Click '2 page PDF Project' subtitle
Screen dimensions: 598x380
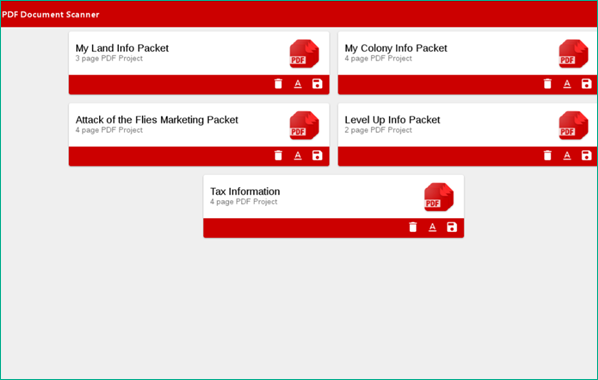[x=378, y=130]
